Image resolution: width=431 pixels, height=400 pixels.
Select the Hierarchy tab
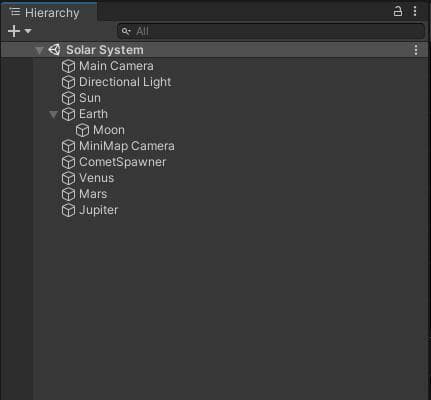point(49,13)
